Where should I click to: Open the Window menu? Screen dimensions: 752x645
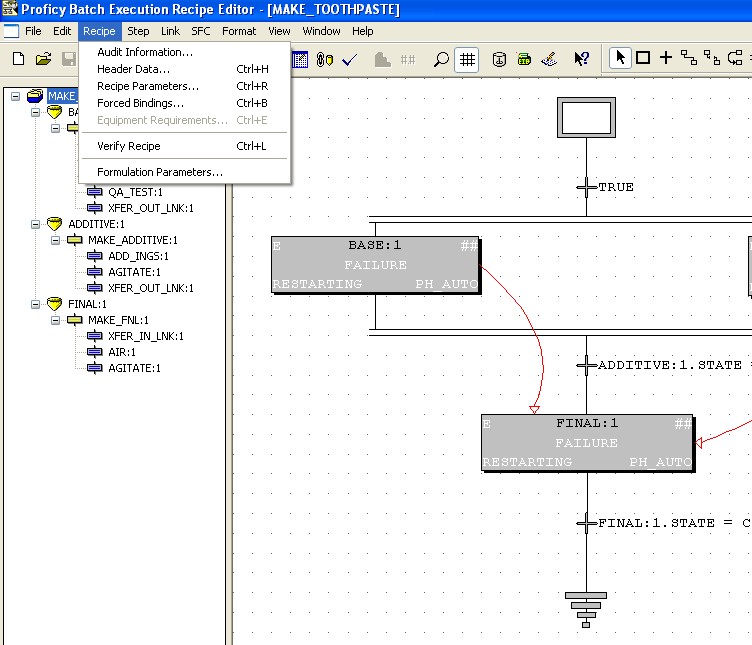321,31
